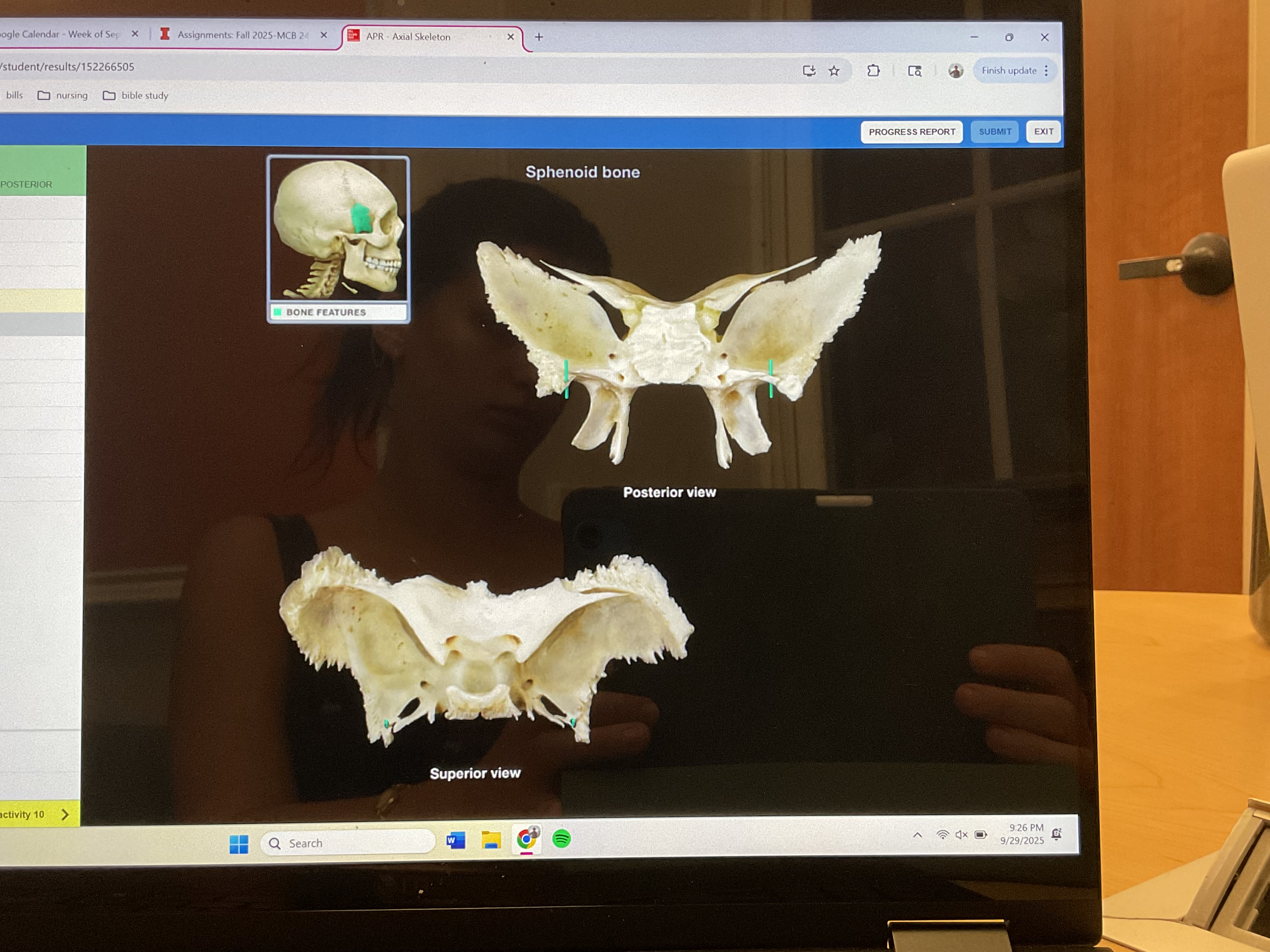The image size is (1270, 952).
Task: Click the skull thumbnail image
Action: 338,229
